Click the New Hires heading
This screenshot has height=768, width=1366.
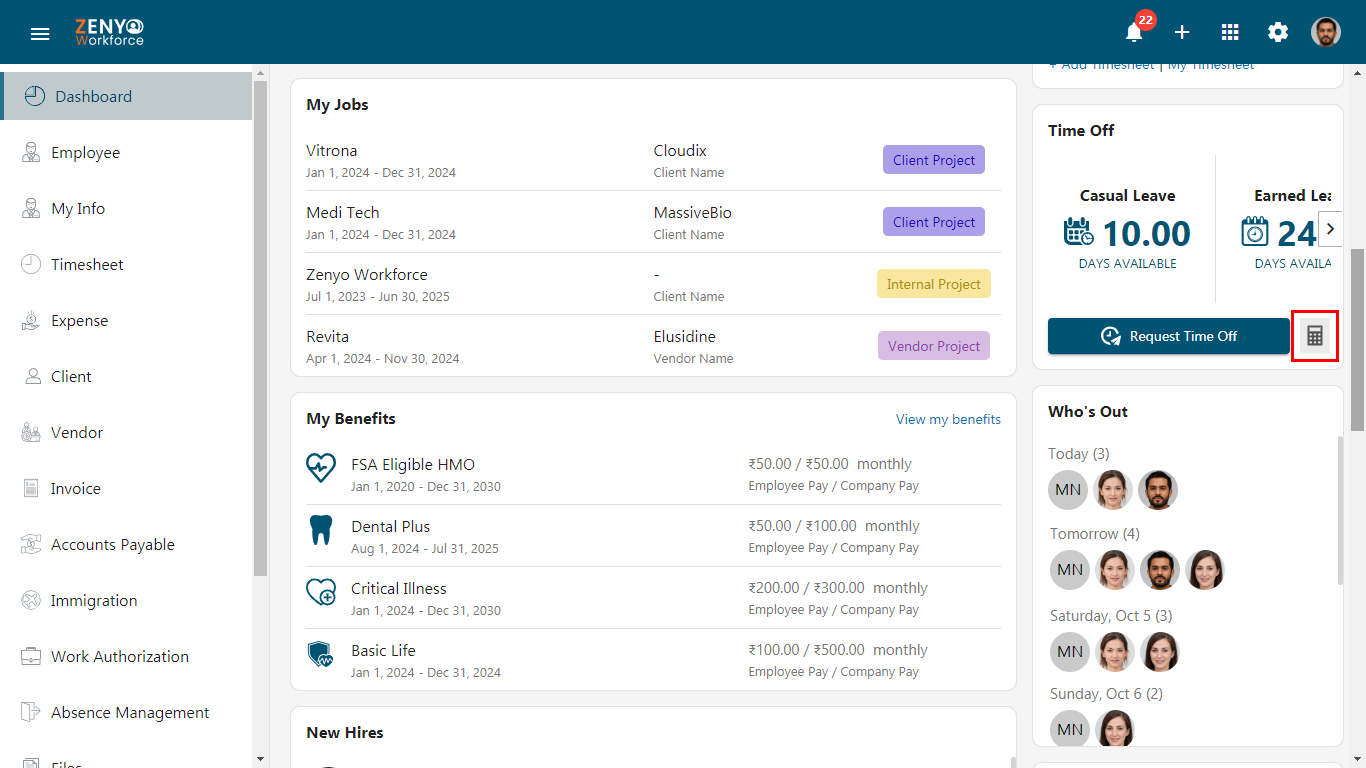[345, 733]
